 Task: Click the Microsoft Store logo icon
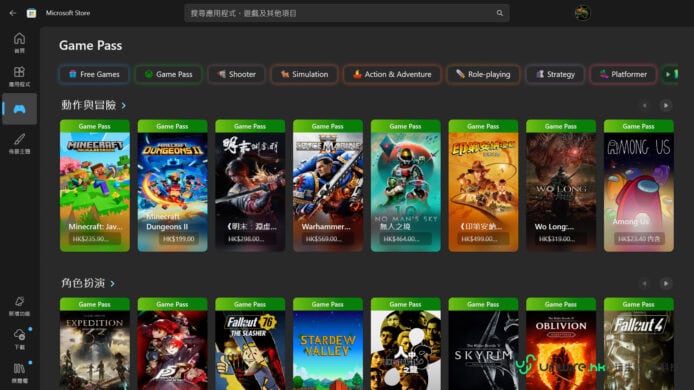31,13
